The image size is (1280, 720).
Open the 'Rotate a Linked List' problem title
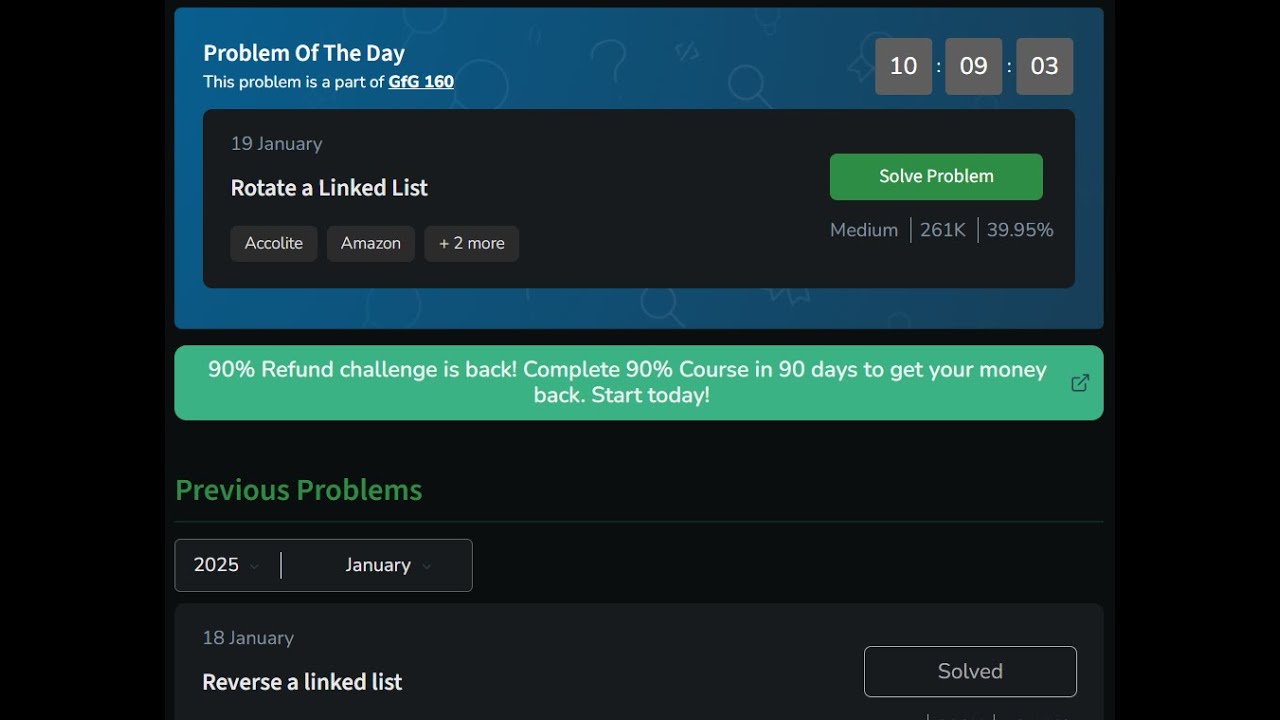click(329, 188)
